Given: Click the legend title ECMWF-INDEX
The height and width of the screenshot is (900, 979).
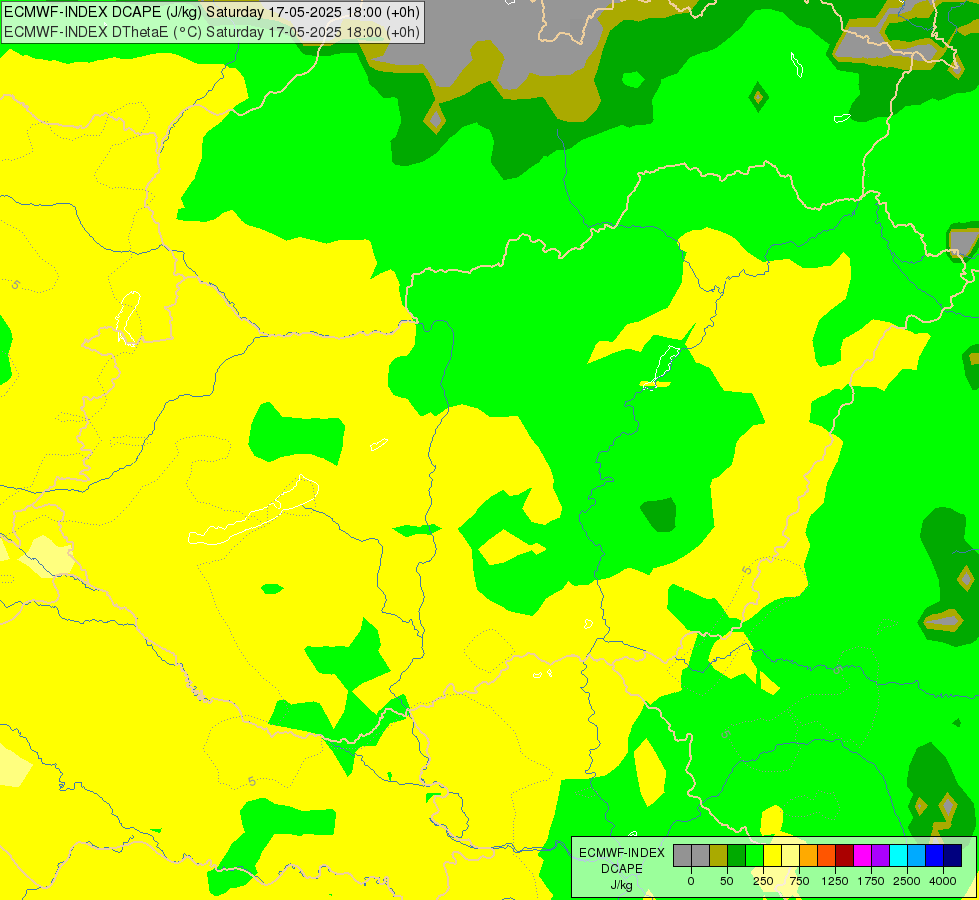Looking at the screenshot, I should click(x=622, y=853).
